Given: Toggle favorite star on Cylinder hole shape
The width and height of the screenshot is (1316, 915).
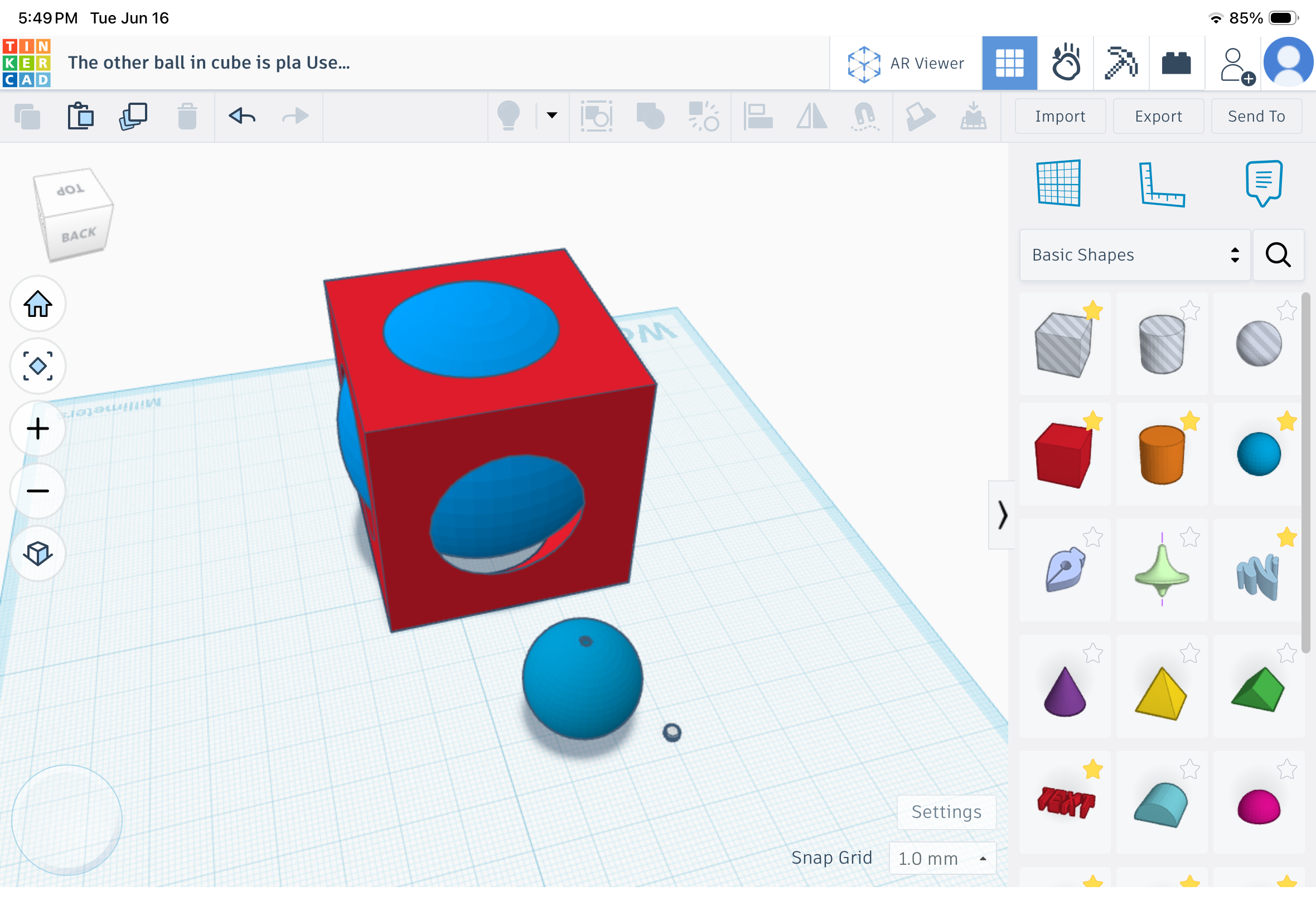Looking at the screenshot, I should point(1190,310).
